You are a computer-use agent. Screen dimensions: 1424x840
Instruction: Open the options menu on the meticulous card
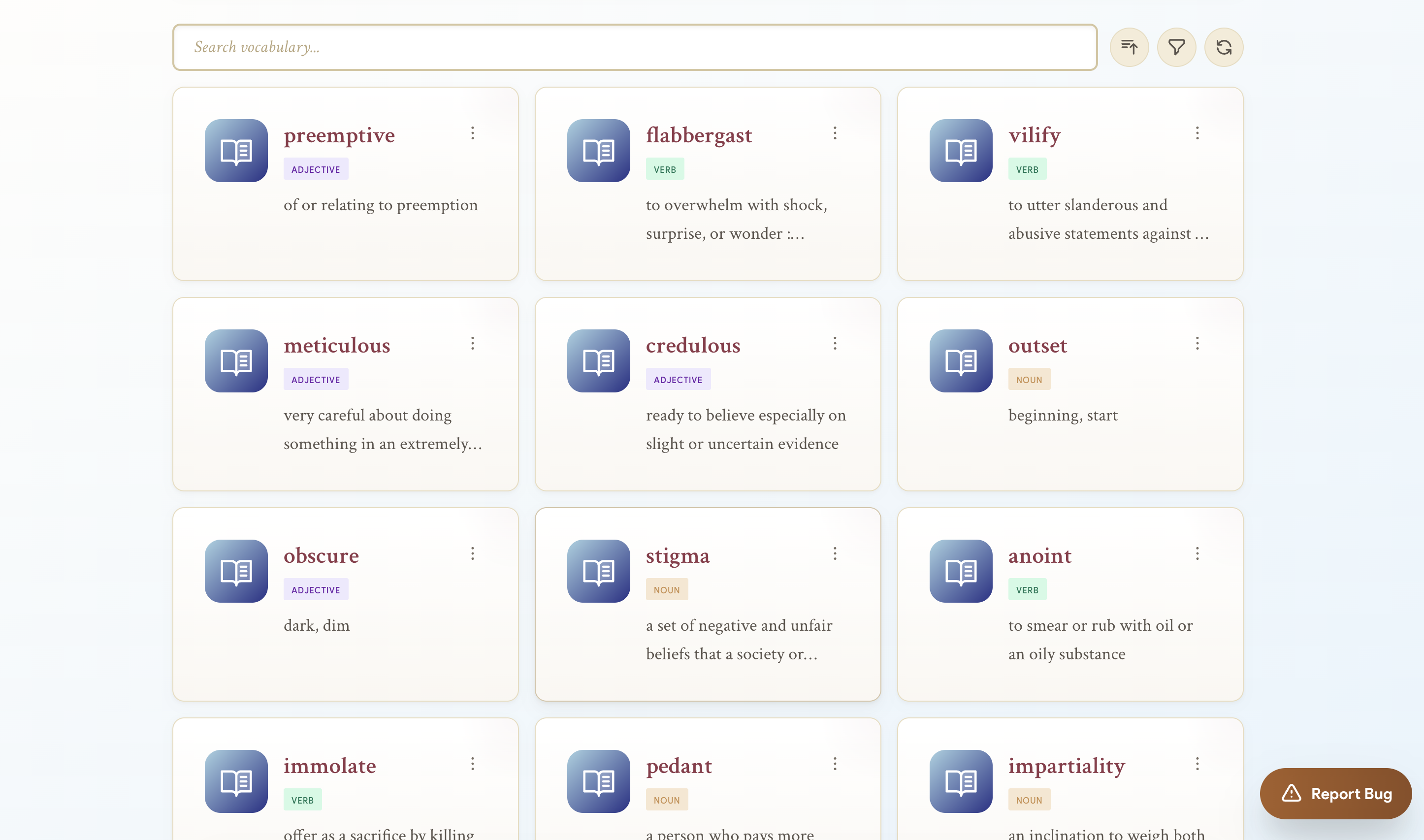(473, 343)
